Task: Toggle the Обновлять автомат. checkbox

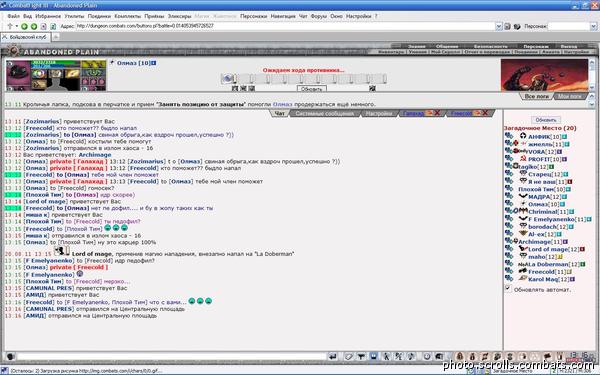Action: point(508,289)
